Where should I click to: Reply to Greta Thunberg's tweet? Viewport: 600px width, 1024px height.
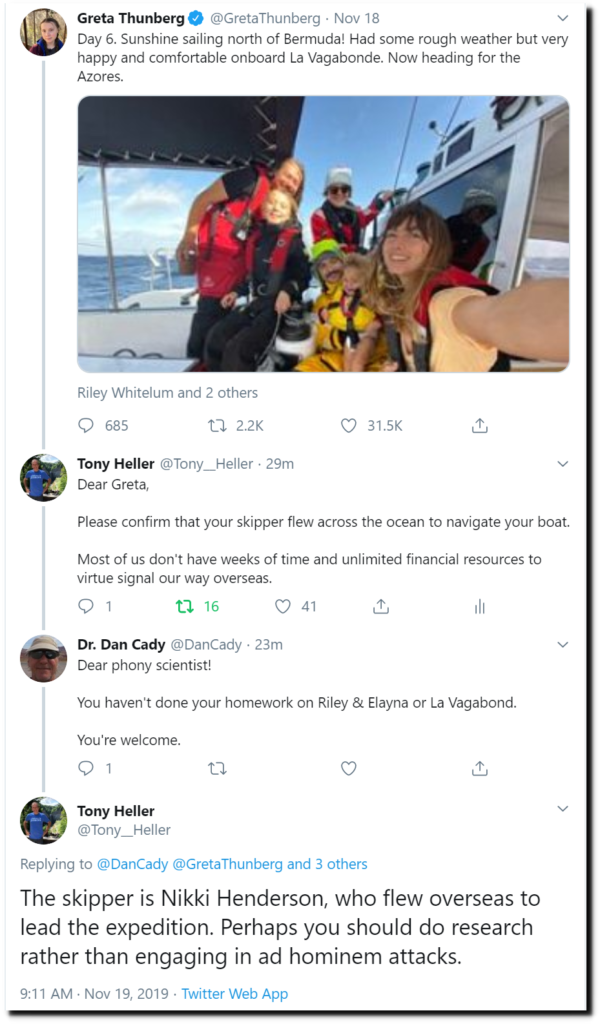(86, 425)
